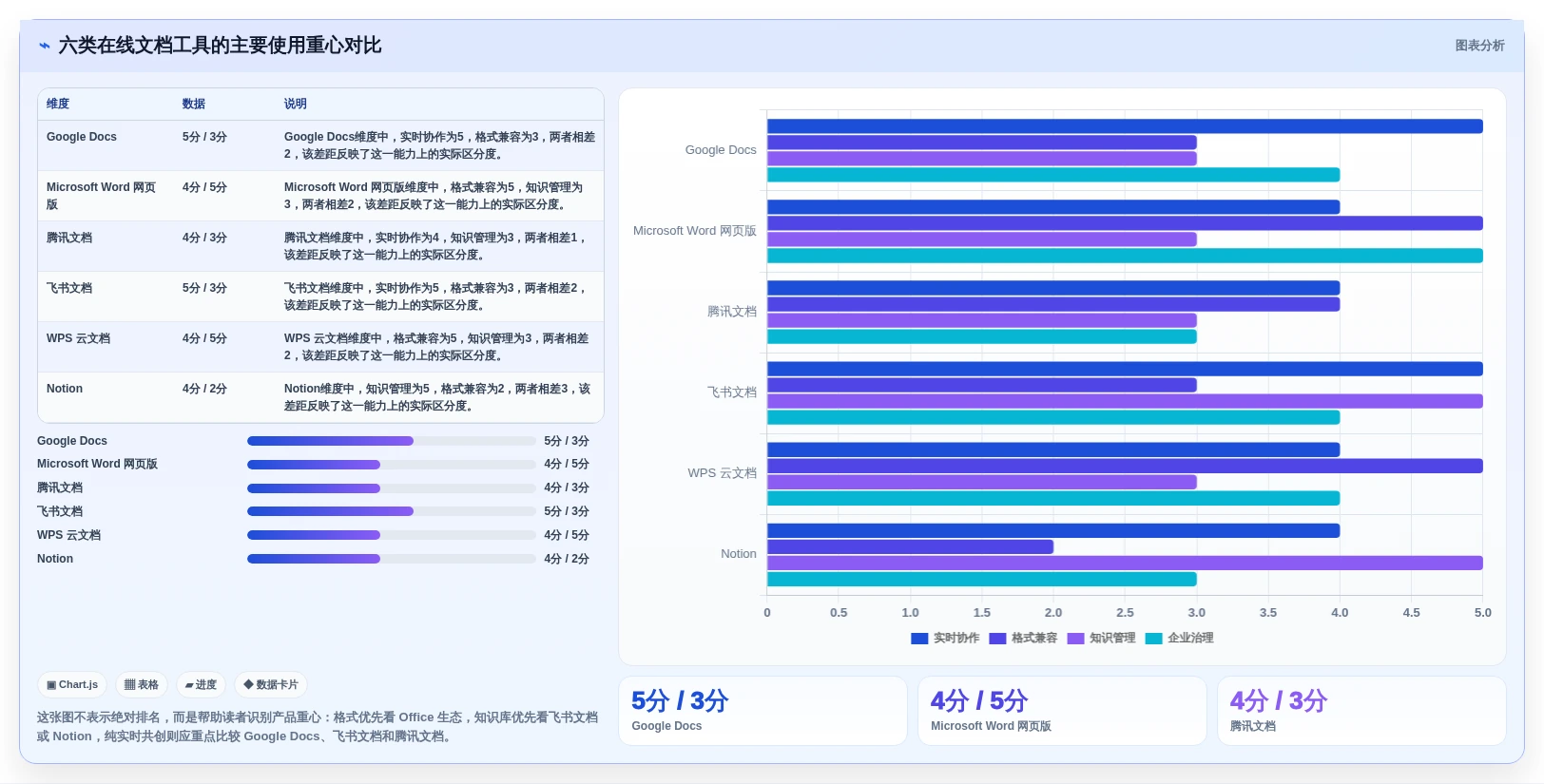Click Notion progress bar
Viewport: 1544px width, 784px height.
392,559
